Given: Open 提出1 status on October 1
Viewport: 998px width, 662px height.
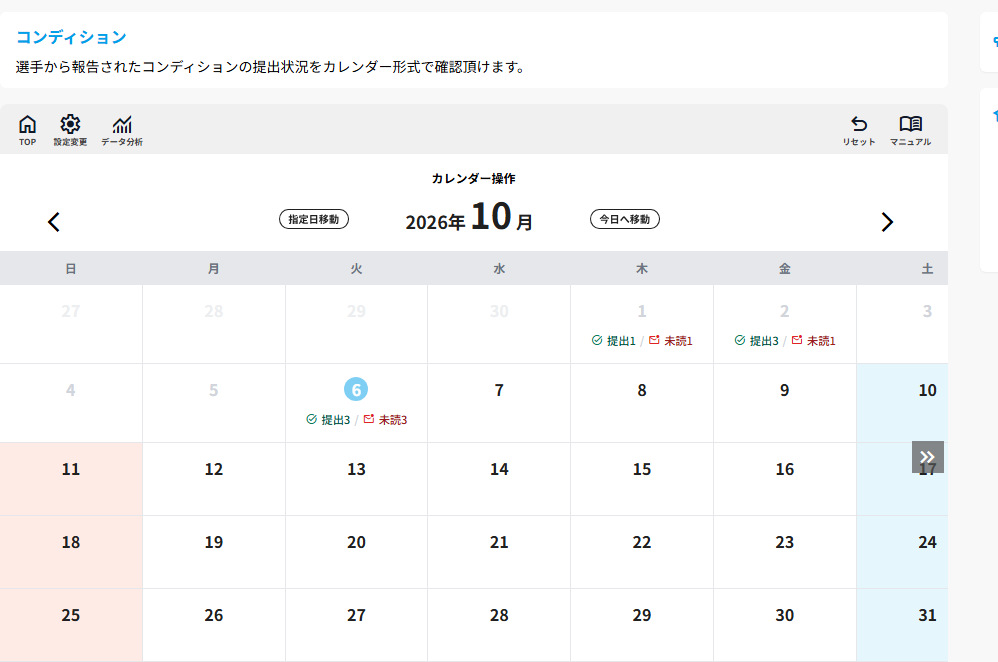Looking at the screenshot, I should (x=614, y=341).
